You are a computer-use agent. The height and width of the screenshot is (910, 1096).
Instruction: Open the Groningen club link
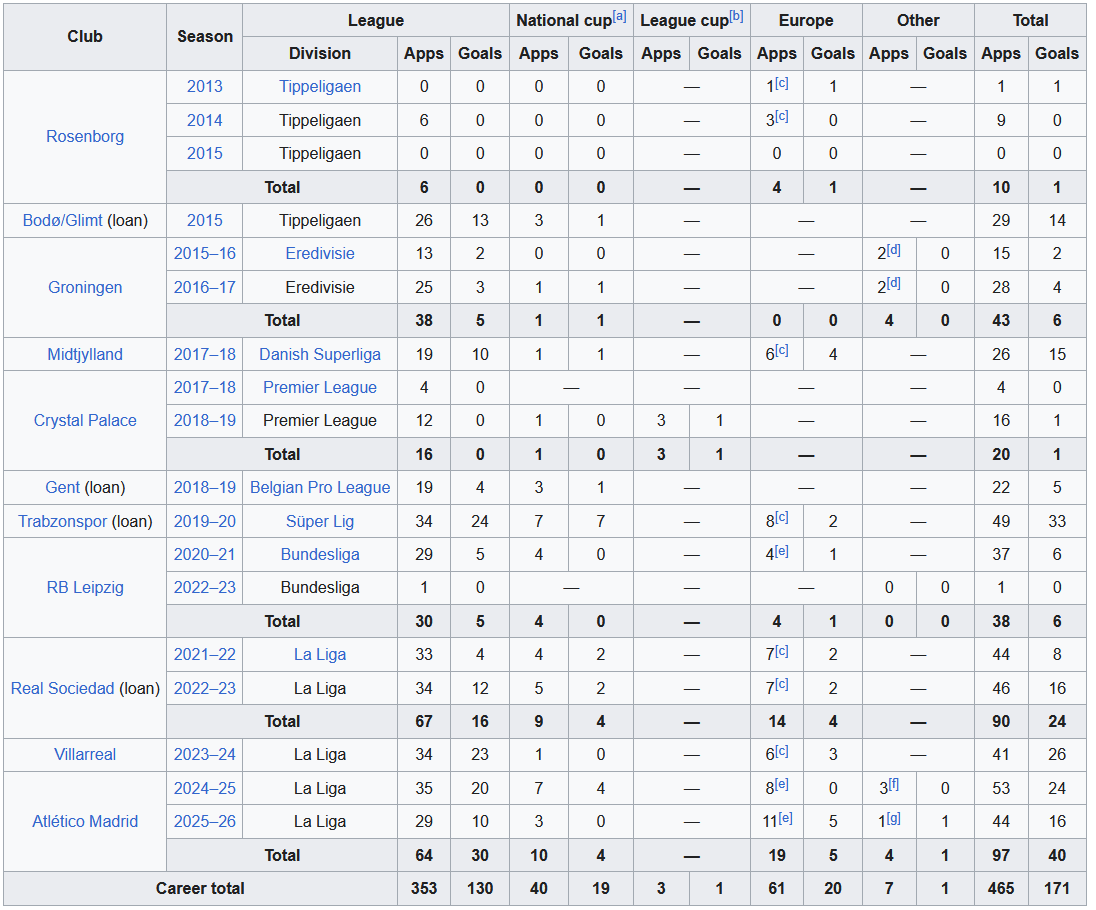pos(85,287)
